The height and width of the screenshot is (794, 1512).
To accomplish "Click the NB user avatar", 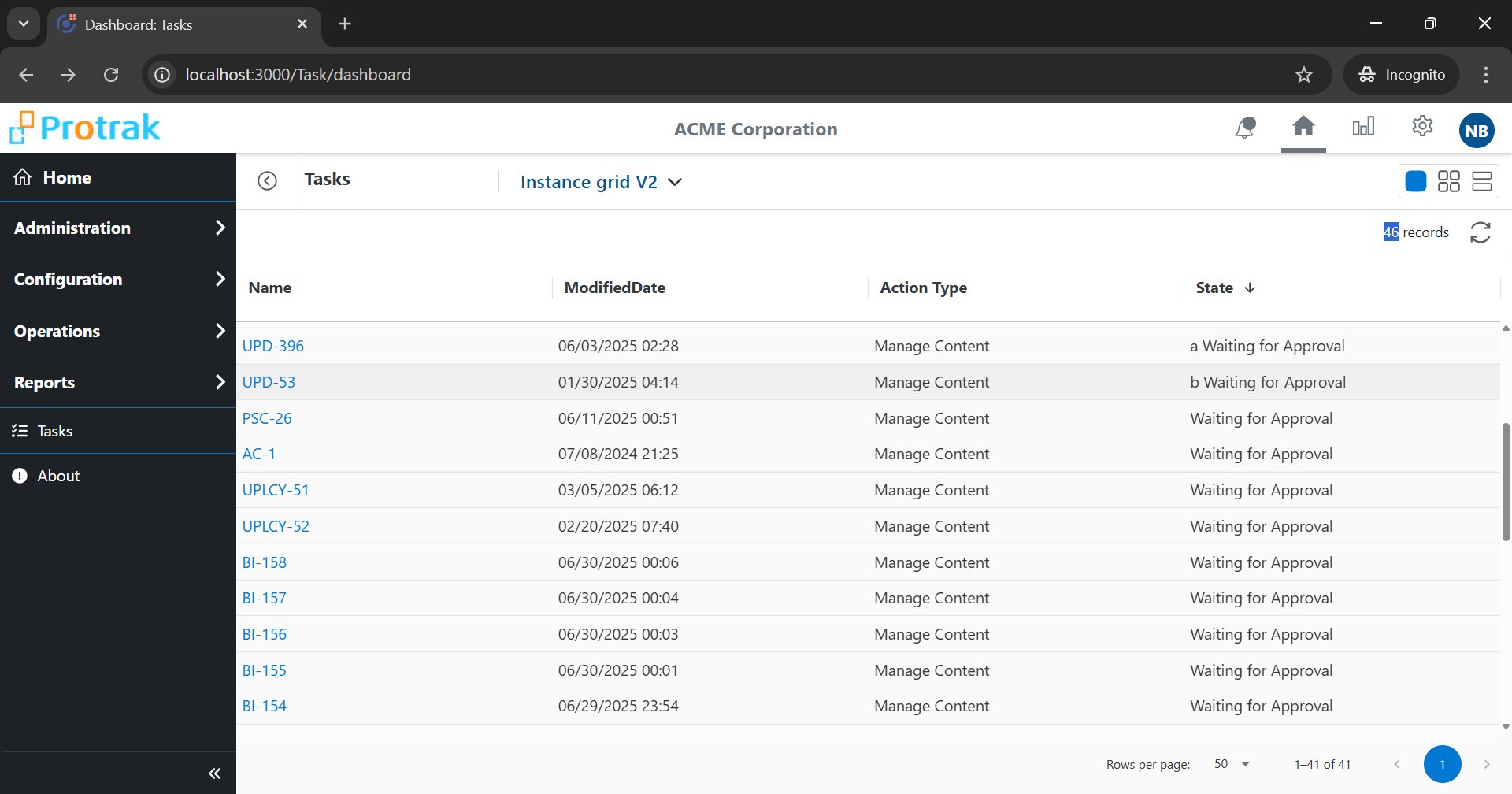I will tap(1477, 131).
